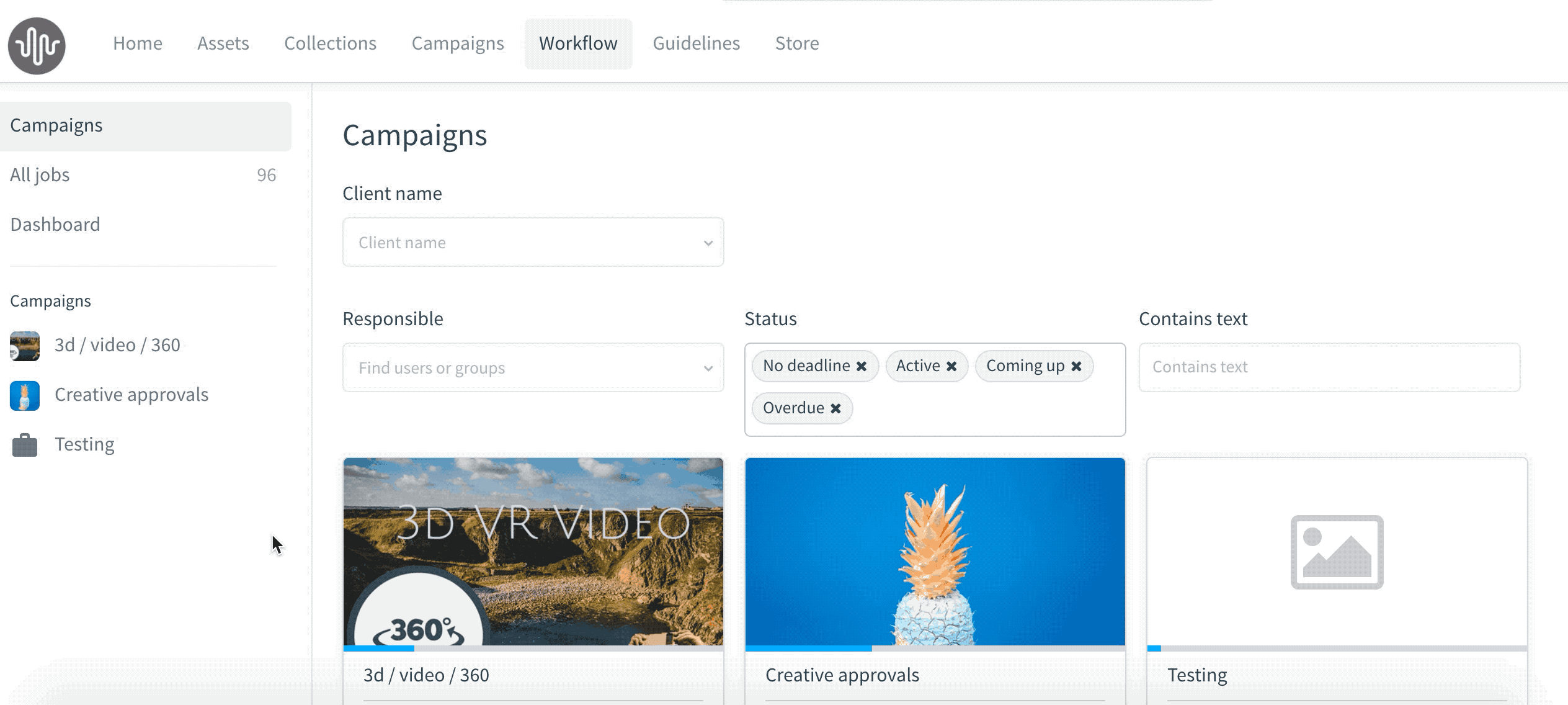
Task: Remove the No deadline status tag
Action: tap(862, 366)
